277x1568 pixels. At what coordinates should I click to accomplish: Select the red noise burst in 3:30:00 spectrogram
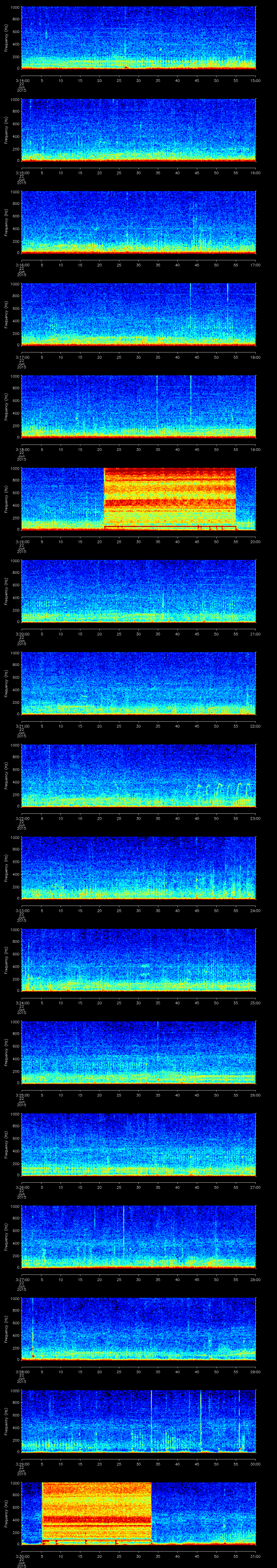pyautogui.click(x=96, y=1513)
